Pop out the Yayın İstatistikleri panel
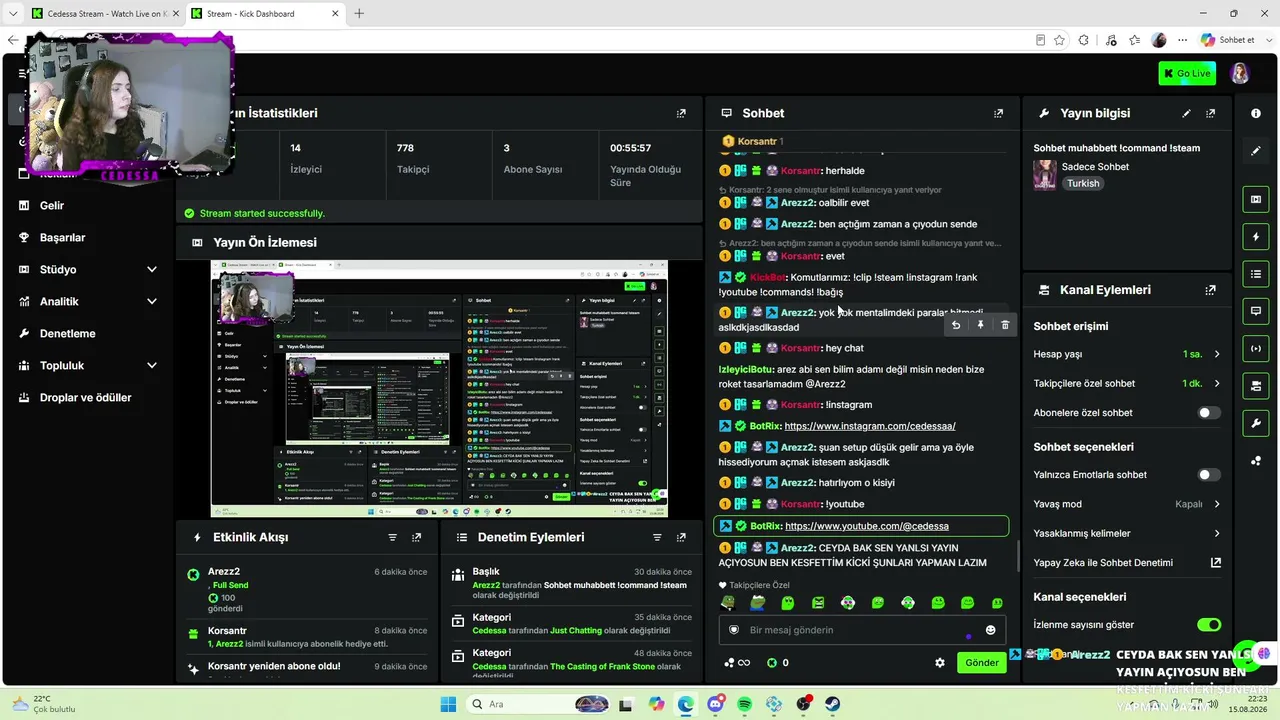1280x720 pixels. point(681,114)
